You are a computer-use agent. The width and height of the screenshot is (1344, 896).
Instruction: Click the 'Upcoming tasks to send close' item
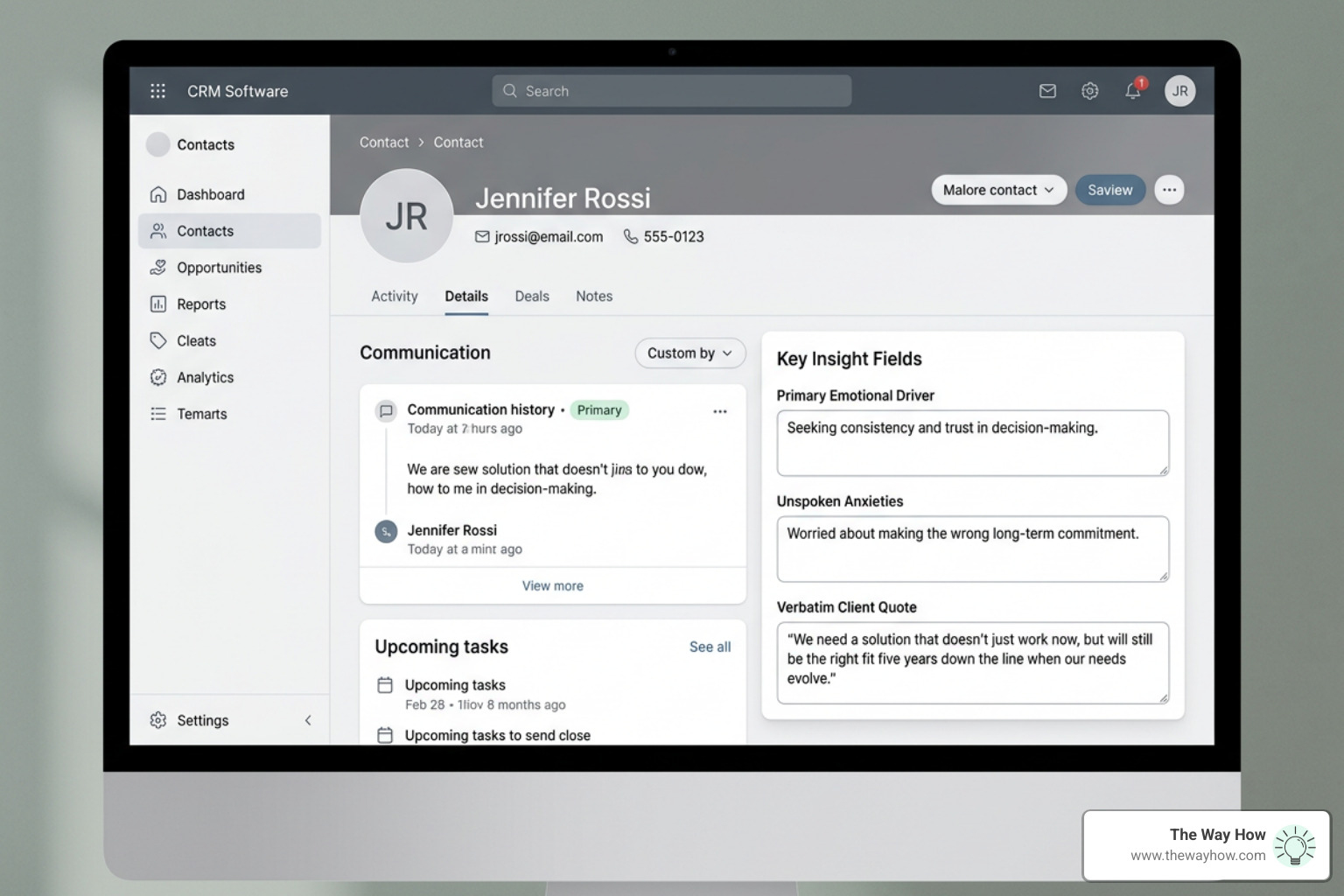point(497,736)
